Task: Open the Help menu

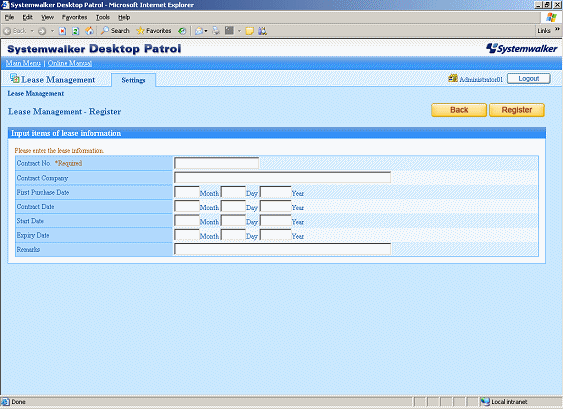Action: point(124,17)
